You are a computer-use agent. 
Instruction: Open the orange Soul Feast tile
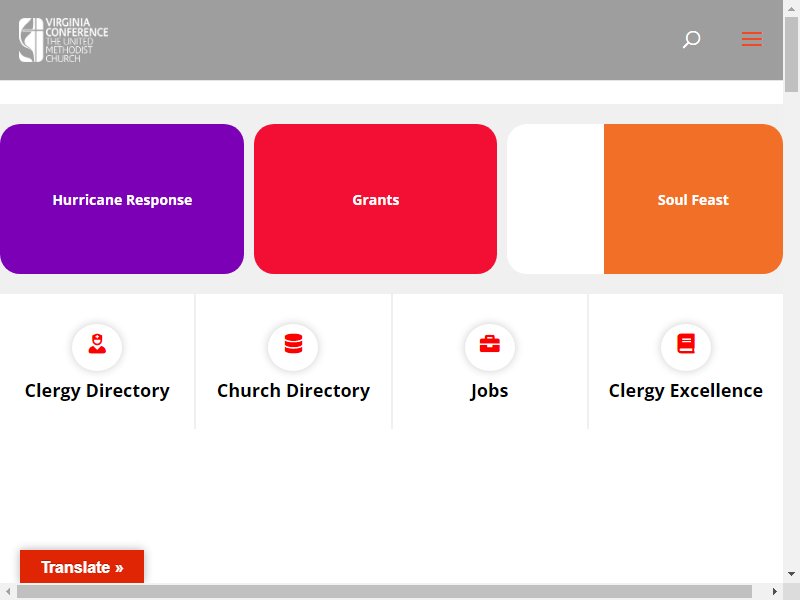coord(693,199)
